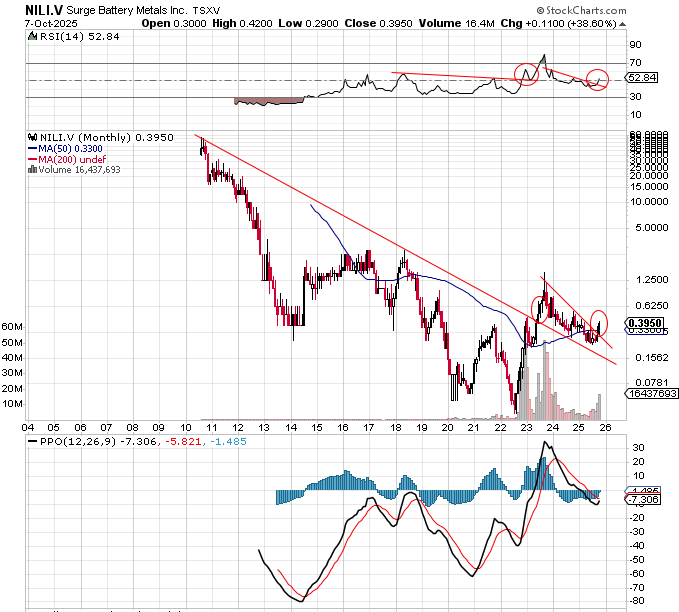Click the 0.3950 last price tag on price axis
679x612 pixels.
(645, 323)
